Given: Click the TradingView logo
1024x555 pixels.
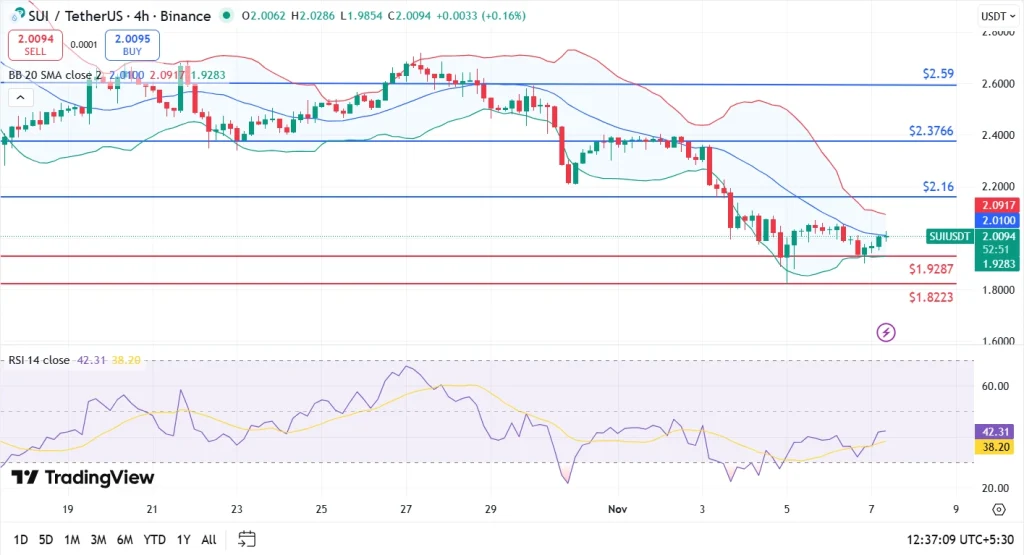Looking at the screenshot, I should pos(83,478).
